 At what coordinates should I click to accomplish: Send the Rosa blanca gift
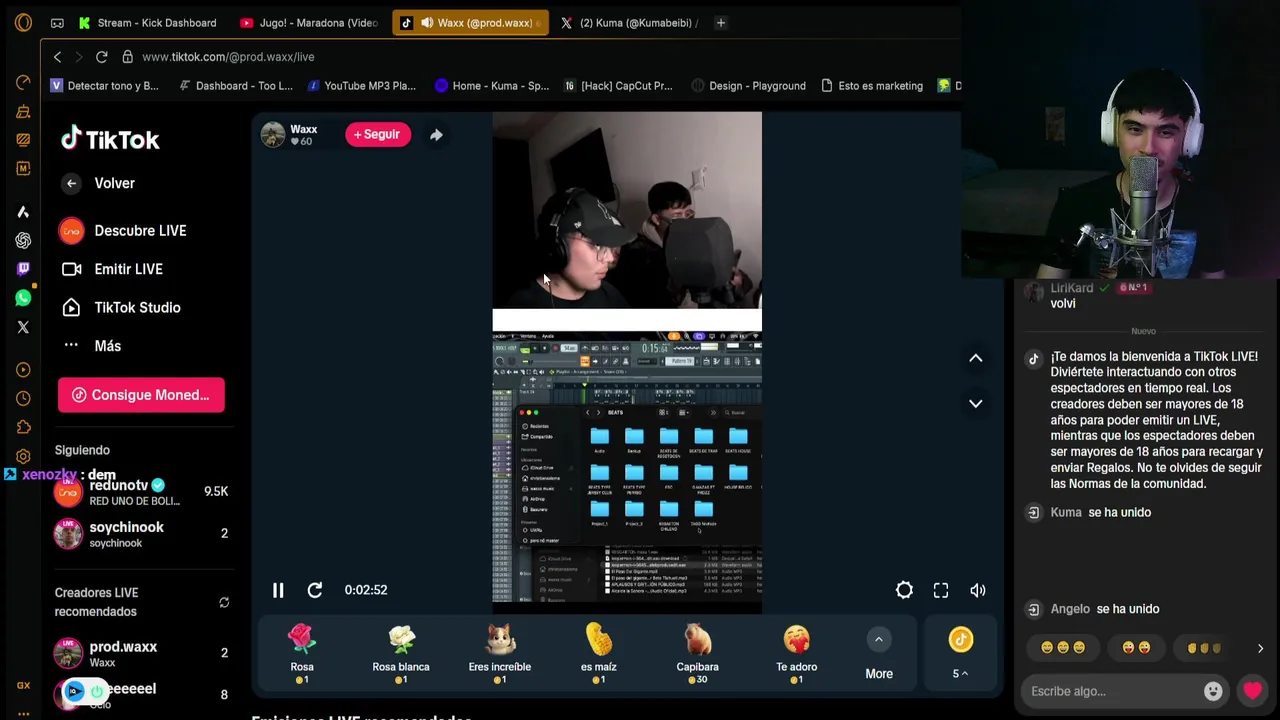401,654
